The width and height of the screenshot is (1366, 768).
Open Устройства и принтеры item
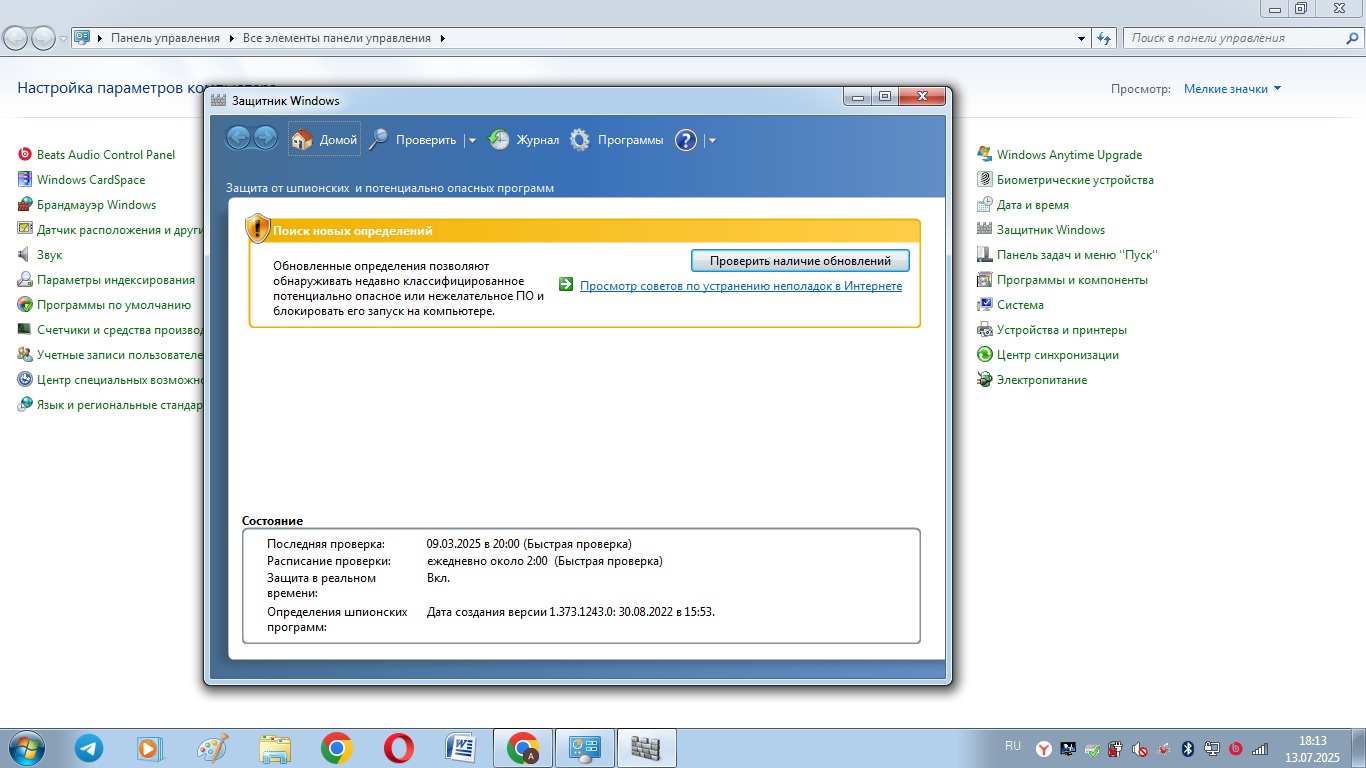click(x=1062, y=330)
